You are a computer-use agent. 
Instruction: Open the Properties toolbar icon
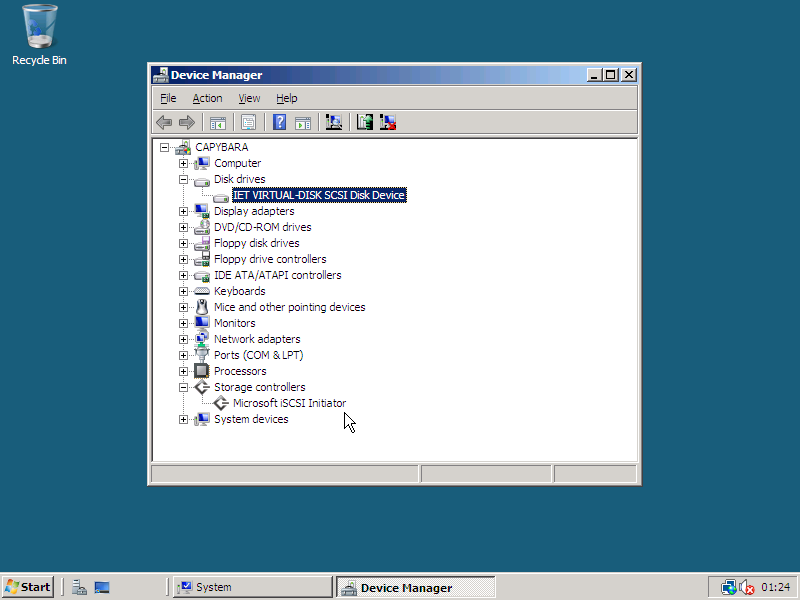point(248,122)
